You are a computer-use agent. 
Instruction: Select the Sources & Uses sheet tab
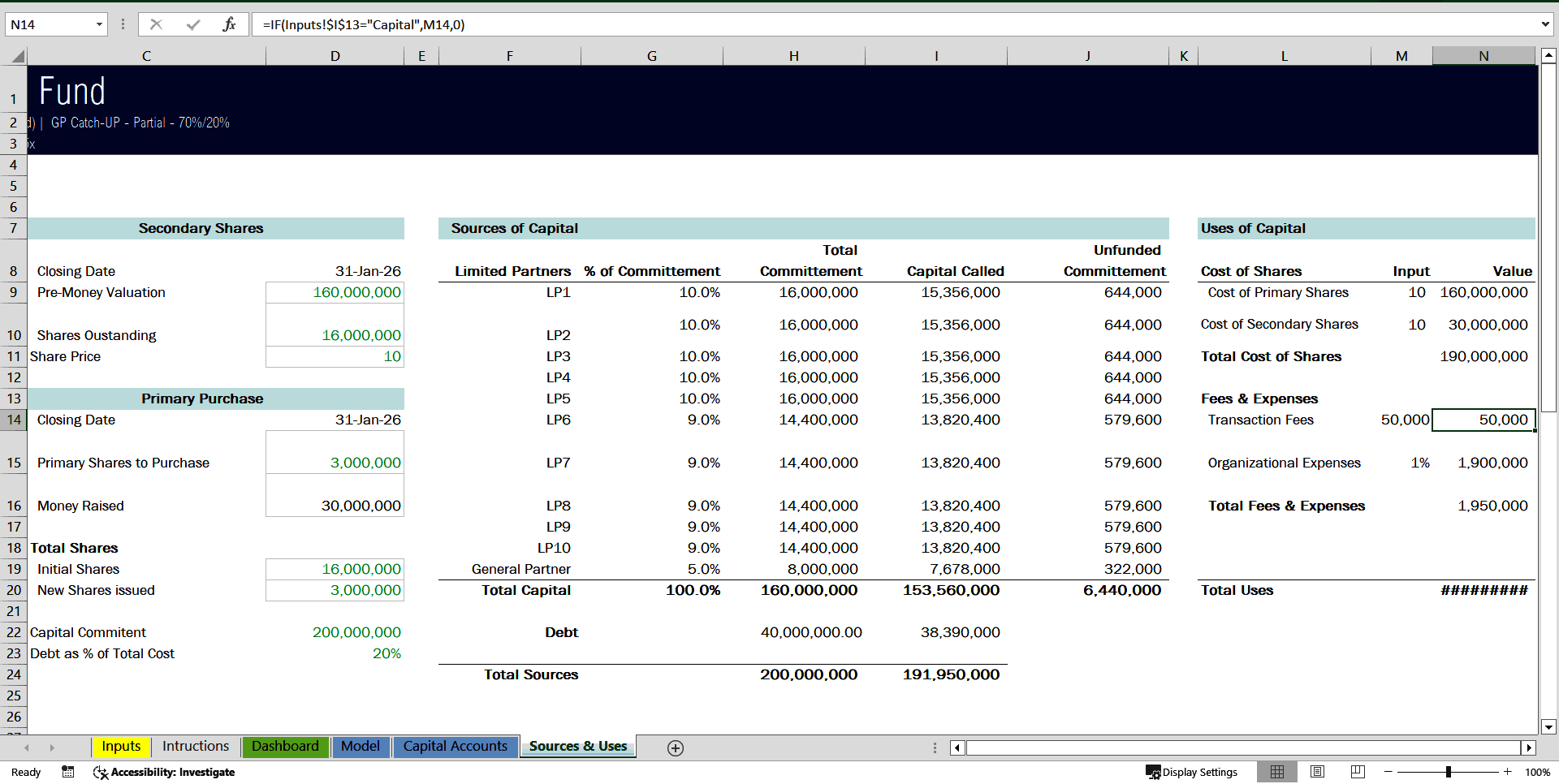(x=578, y=747)
